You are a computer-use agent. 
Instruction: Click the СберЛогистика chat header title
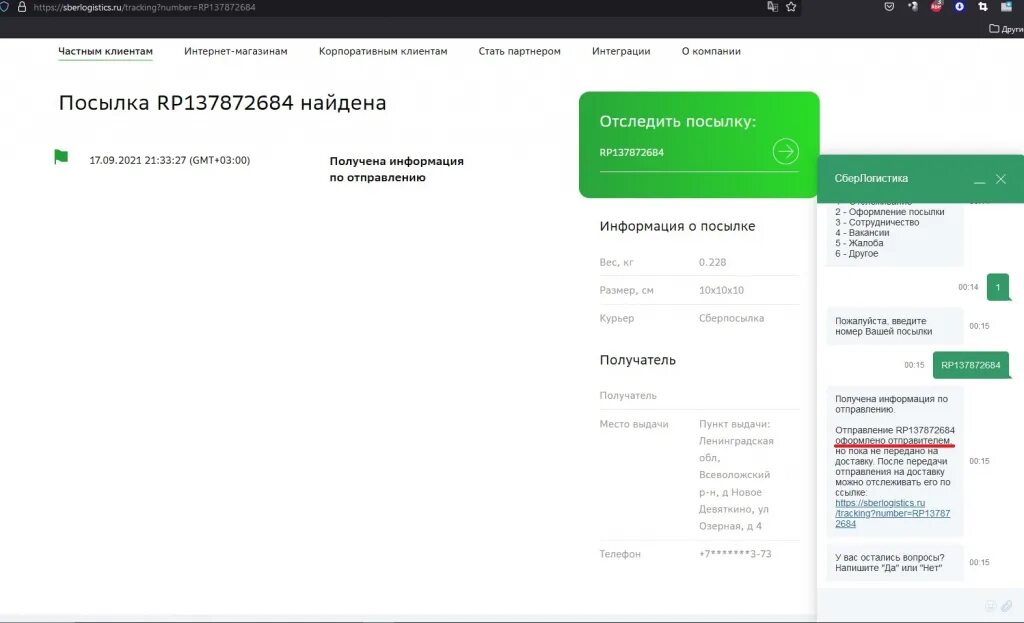click(x=871, y=178)
